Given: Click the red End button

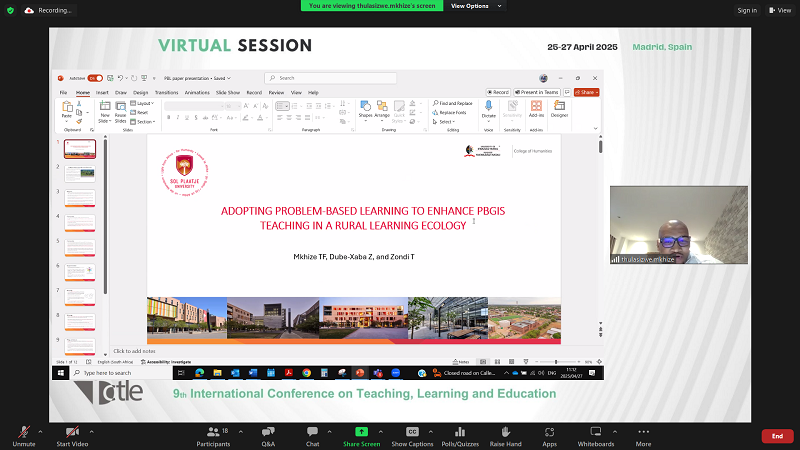Looking at the screenshot, I should 777,436.
